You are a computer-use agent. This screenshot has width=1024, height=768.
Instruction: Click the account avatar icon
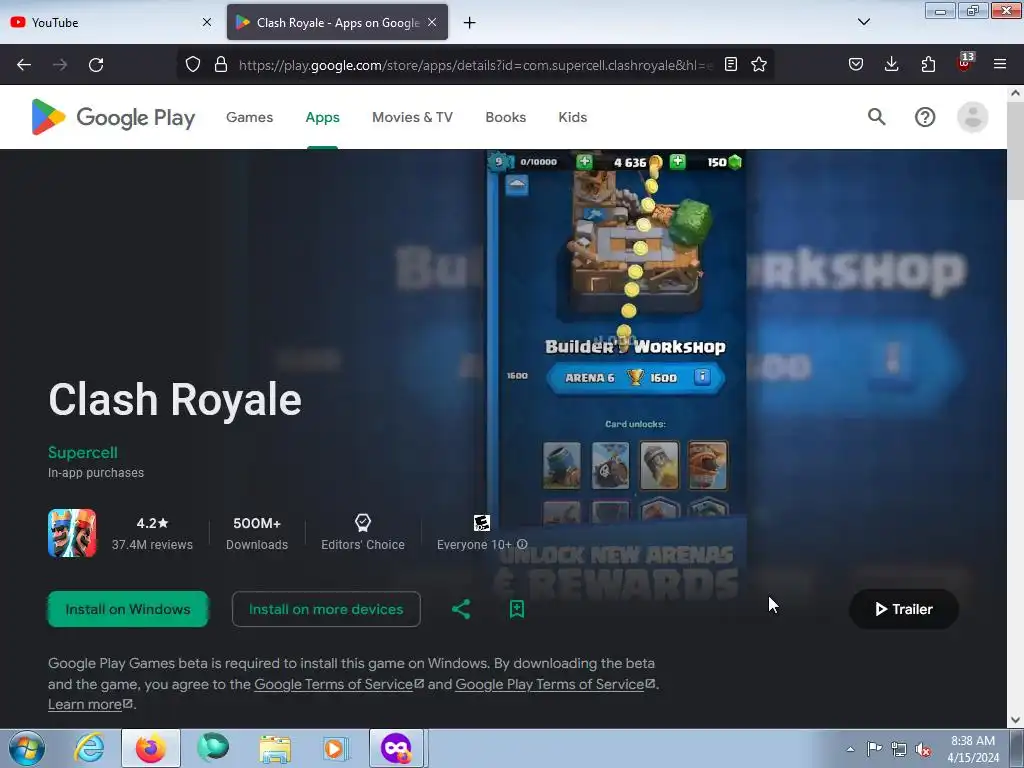[972, 118]
